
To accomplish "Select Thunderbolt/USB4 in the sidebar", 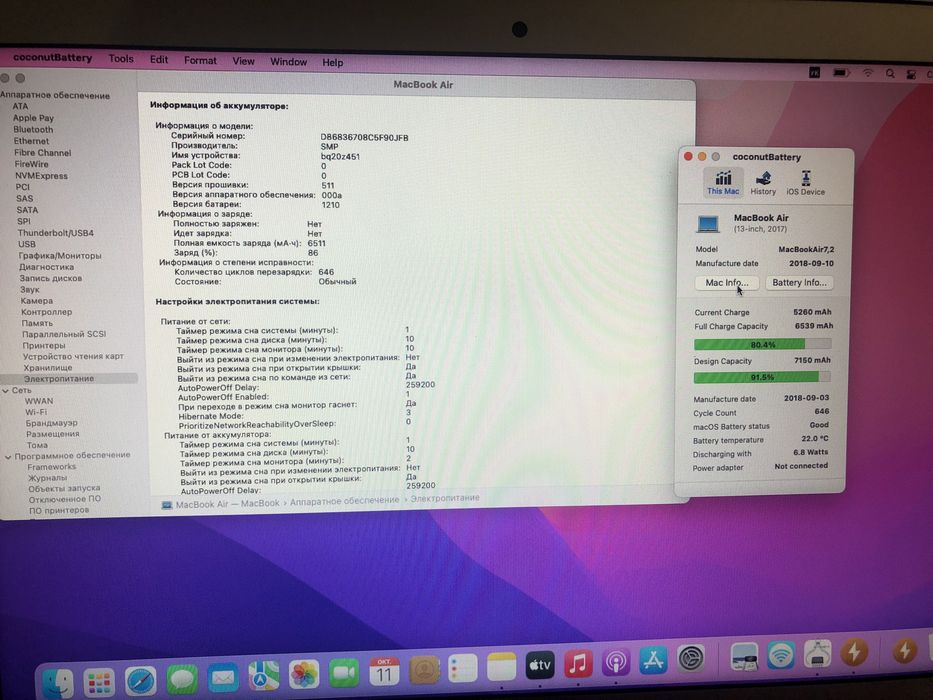I will click(56, 233).
